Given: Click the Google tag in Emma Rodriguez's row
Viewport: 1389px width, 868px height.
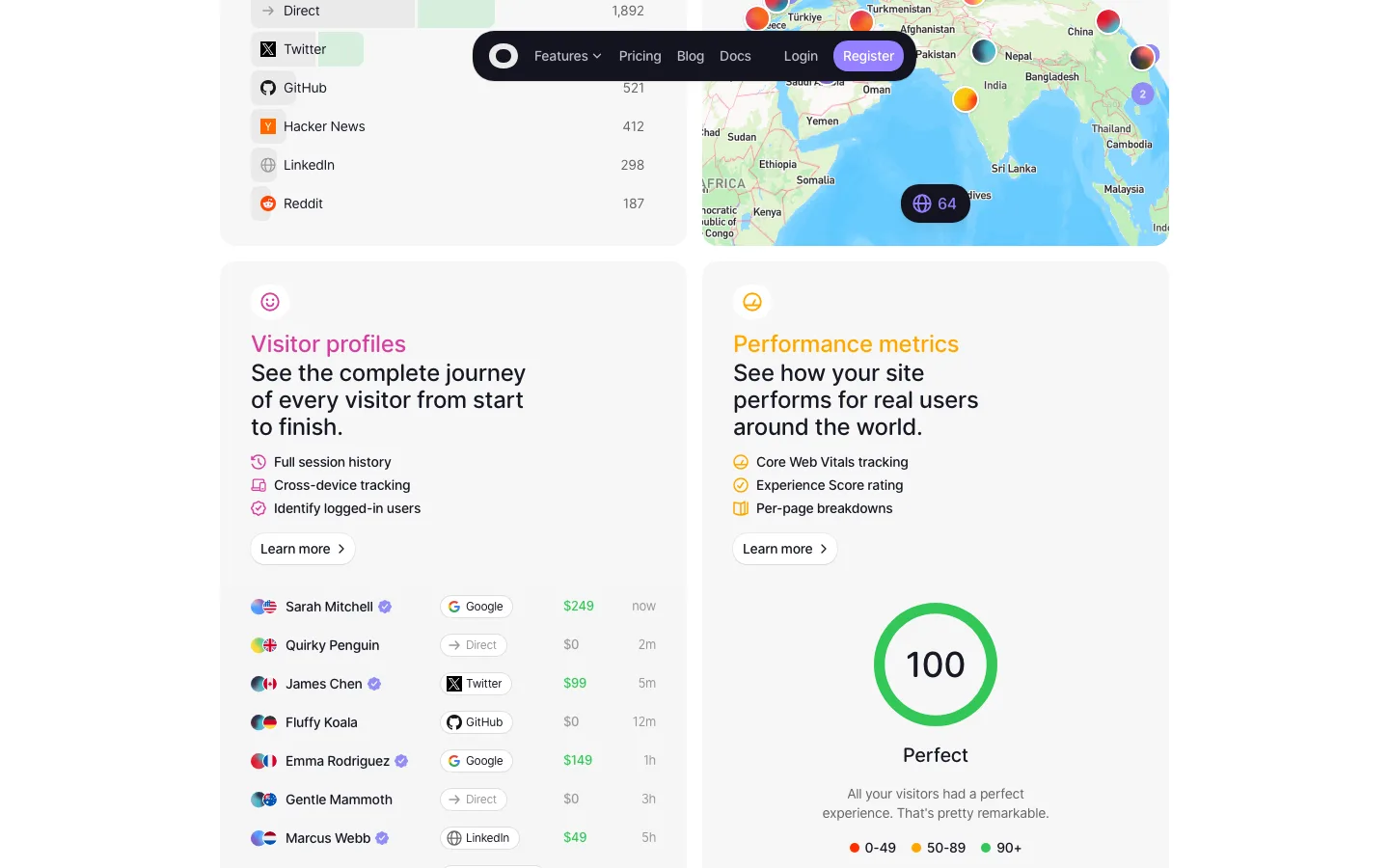Looking at the screenshot, I should click(477, 761).
